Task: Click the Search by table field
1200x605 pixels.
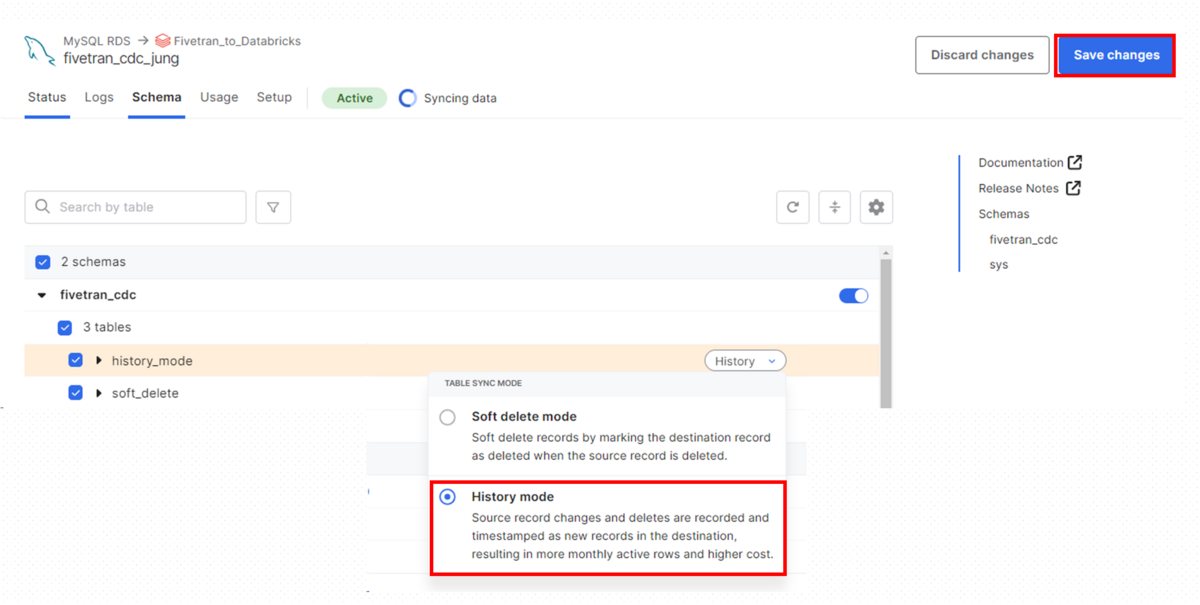Action: [135, 207]
